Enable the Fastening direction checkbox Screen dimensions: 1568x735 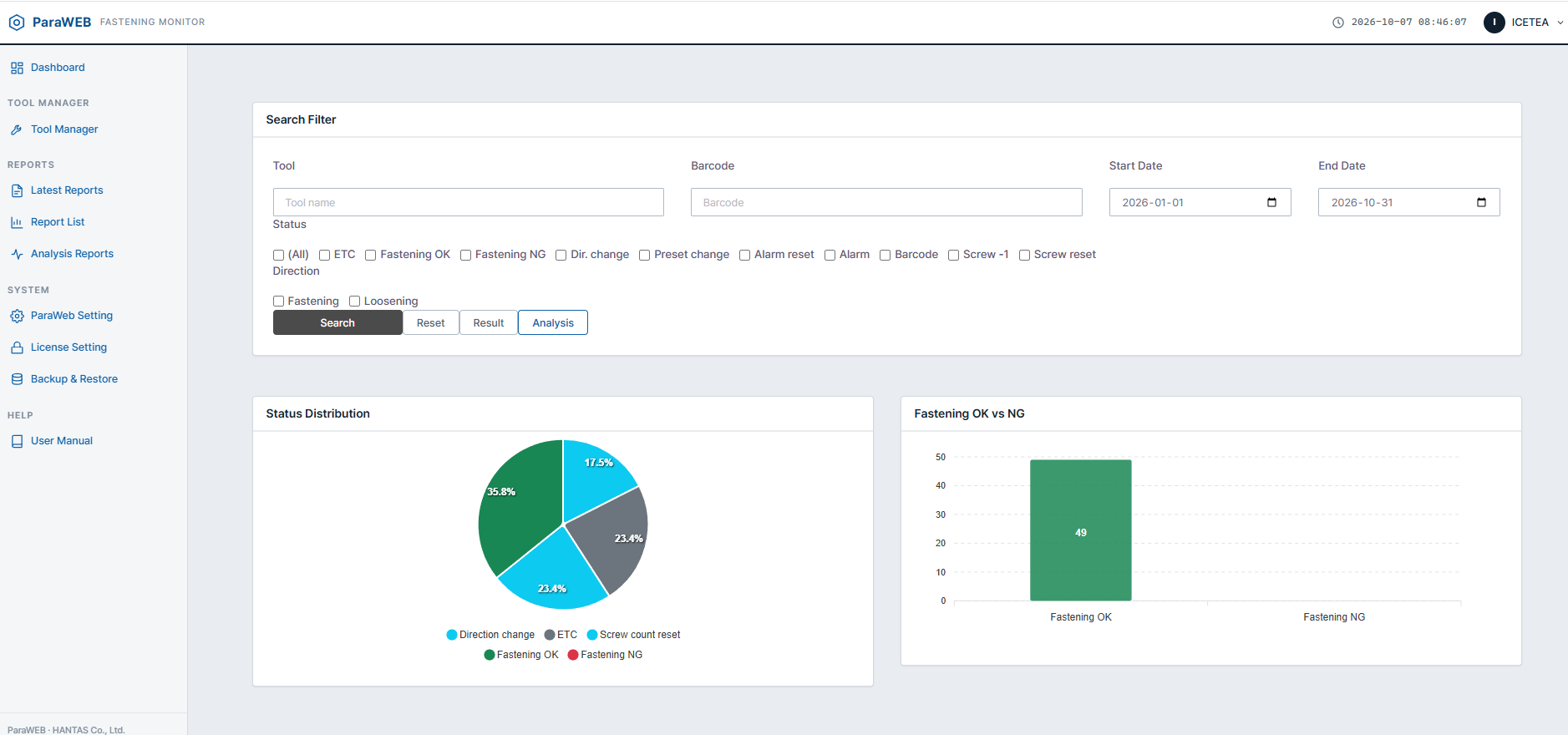279,302
